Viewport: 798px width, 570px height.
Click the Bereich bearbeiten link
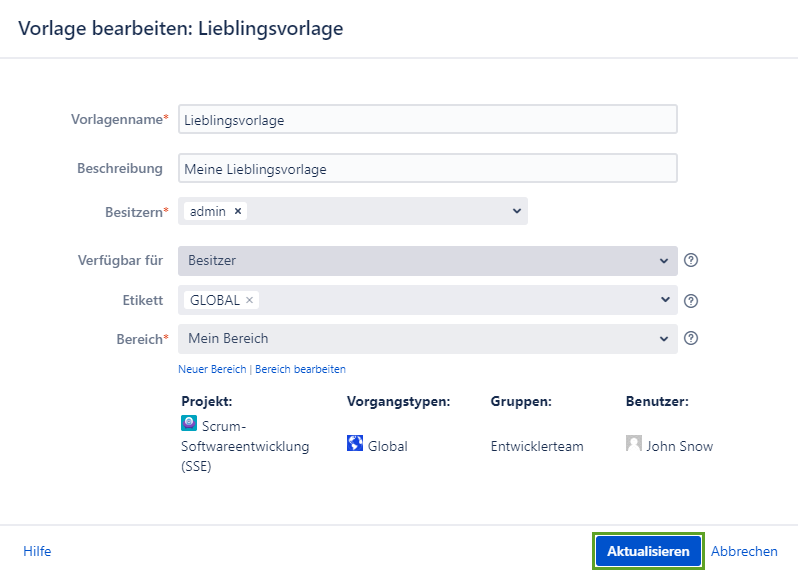(301, 369)
